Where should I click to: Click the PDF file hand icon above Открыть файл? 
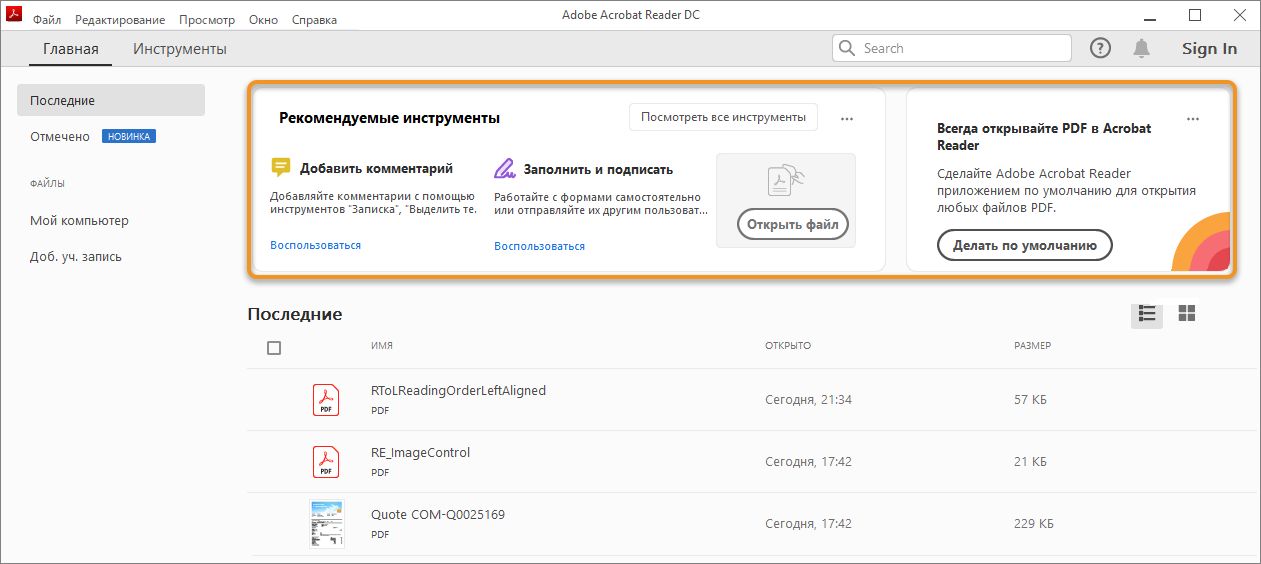[786, 179]
